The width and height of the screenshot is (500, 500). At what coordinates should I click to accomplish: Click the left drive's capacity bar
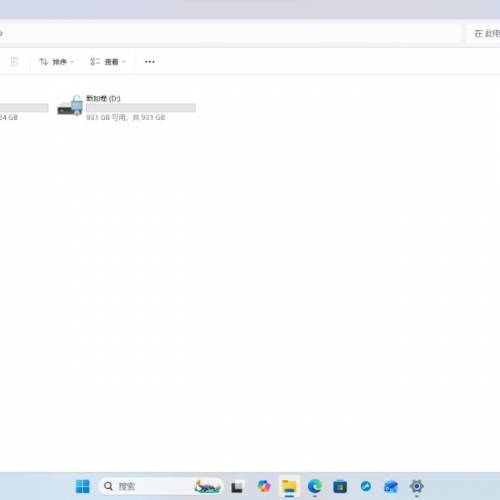click(x=24, y=108)
